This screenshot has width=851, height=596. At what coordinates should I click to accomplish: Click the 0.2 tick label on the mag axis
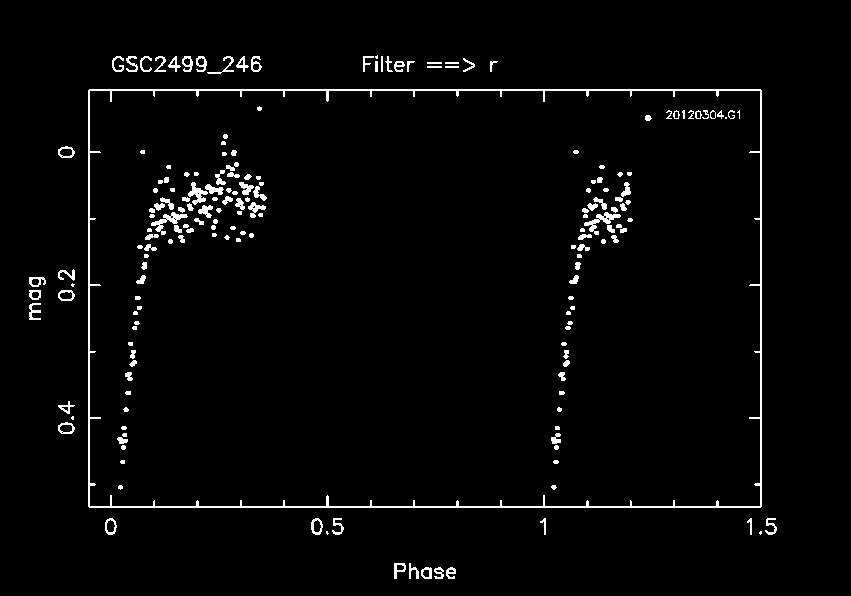click(x=66, y=285)
